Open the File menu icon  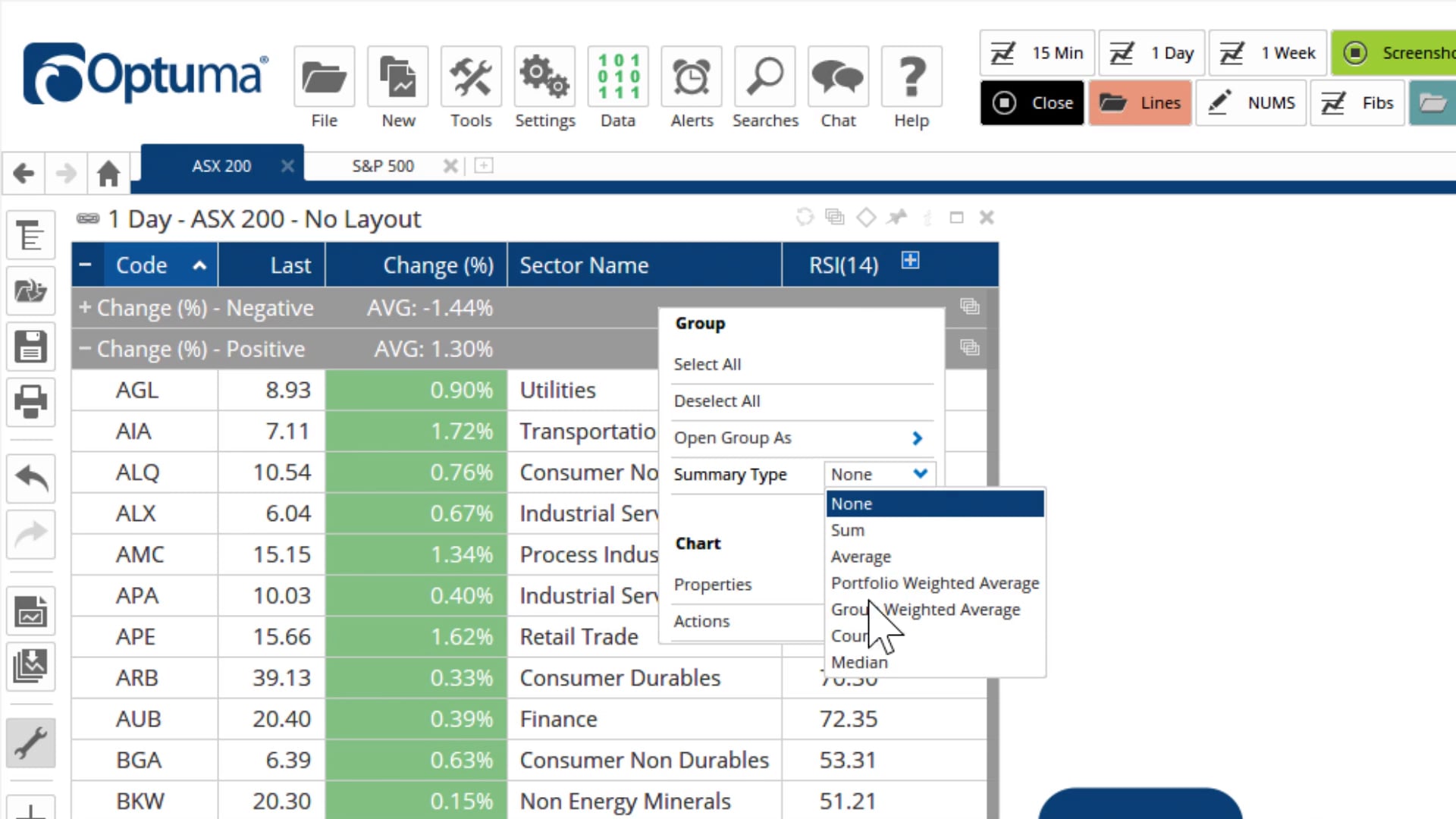coord(324,77)
